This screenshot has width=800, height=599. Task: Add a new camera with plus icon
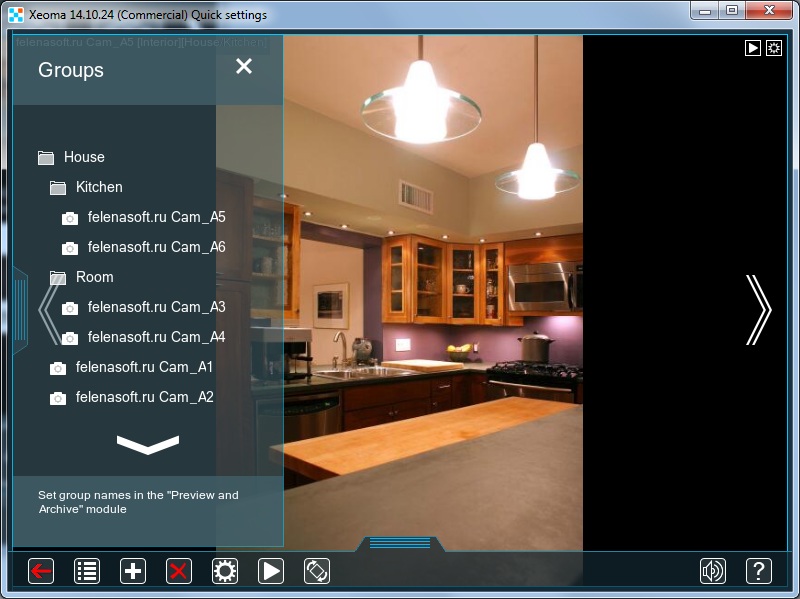point(133,571)
